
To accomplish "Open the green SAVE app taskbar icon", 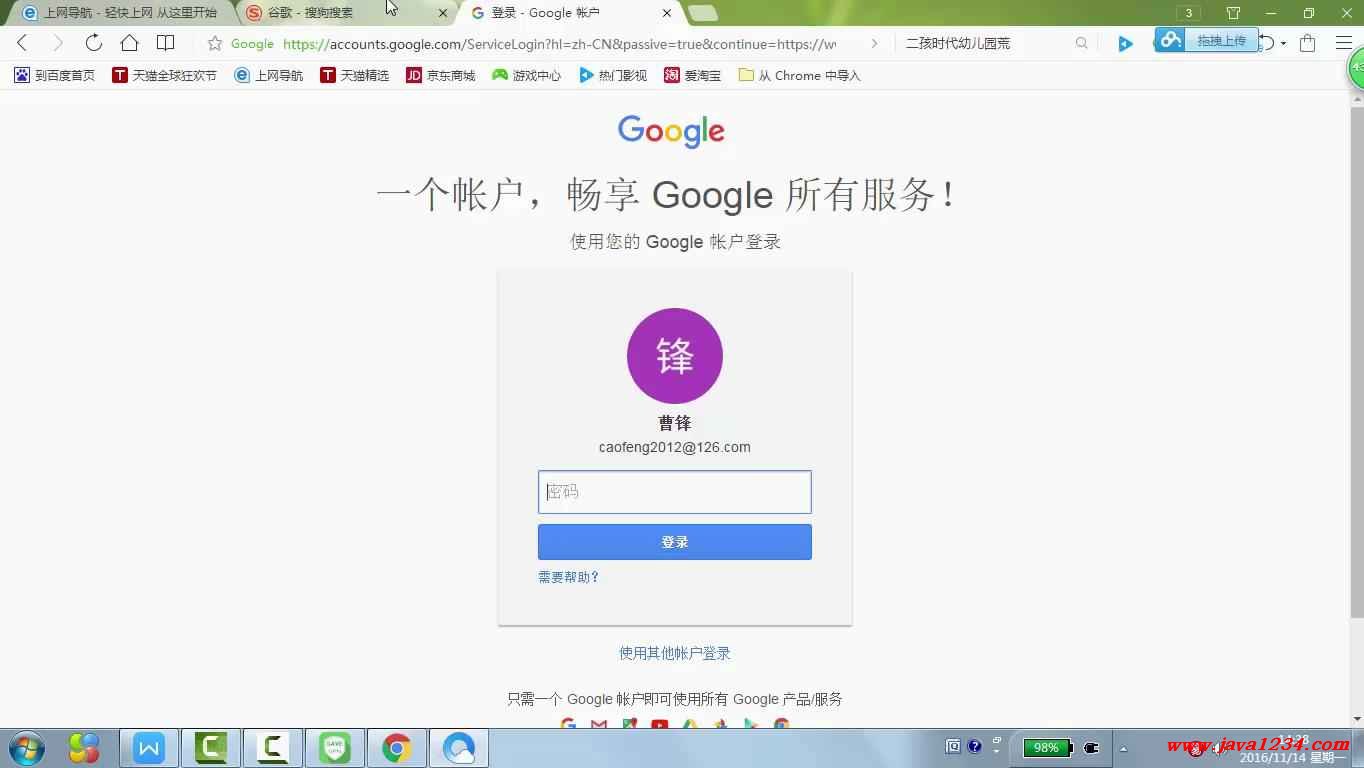I will click(335, 748).
